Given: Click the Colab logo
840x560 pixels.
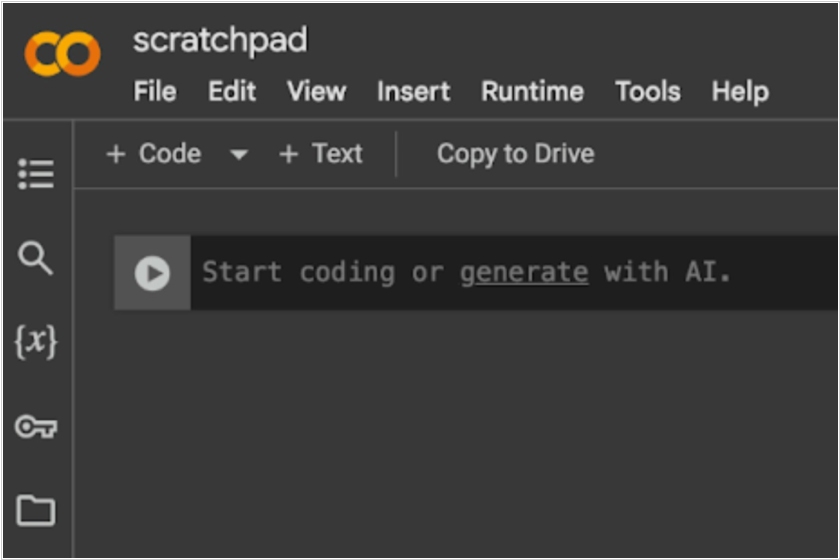Looking at the screenshot, I should (x=62, y=54).
